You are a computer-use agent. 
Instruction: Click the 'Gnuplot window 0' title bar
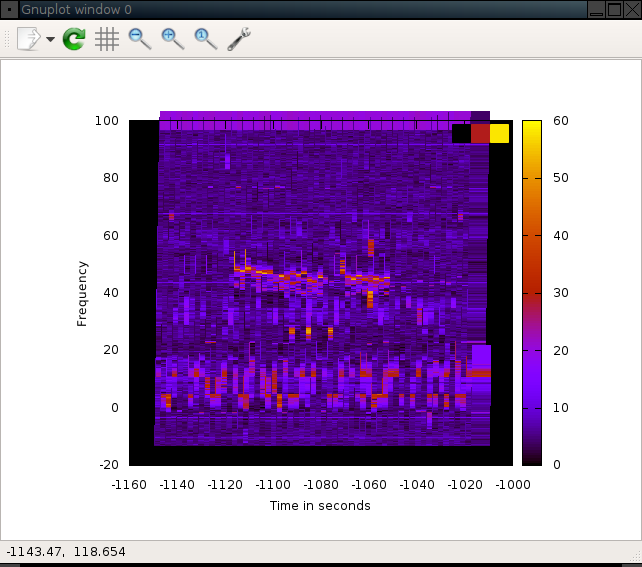point(300,9)
